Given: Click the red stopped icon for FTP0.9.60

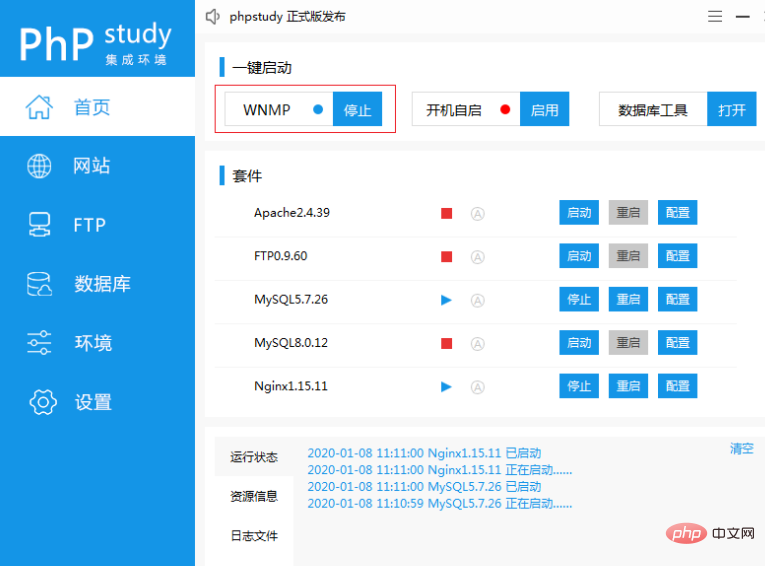Looking at the screenshot, I should tap(446, 257).
